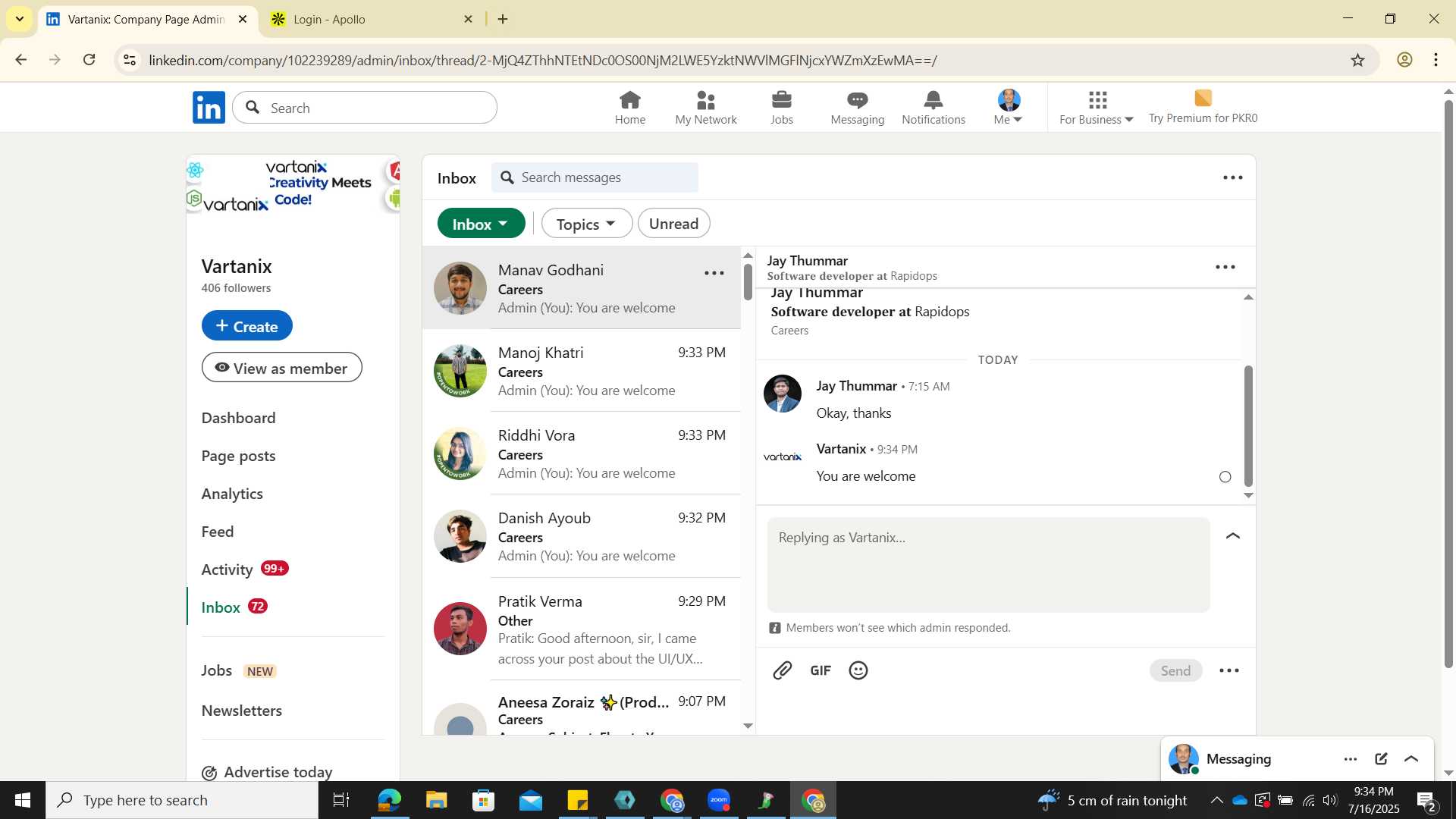Image resolution: width=1456 pixels, height=819 pixels.
Task: Open Danish Ayoub conversation
Action: 582,536
